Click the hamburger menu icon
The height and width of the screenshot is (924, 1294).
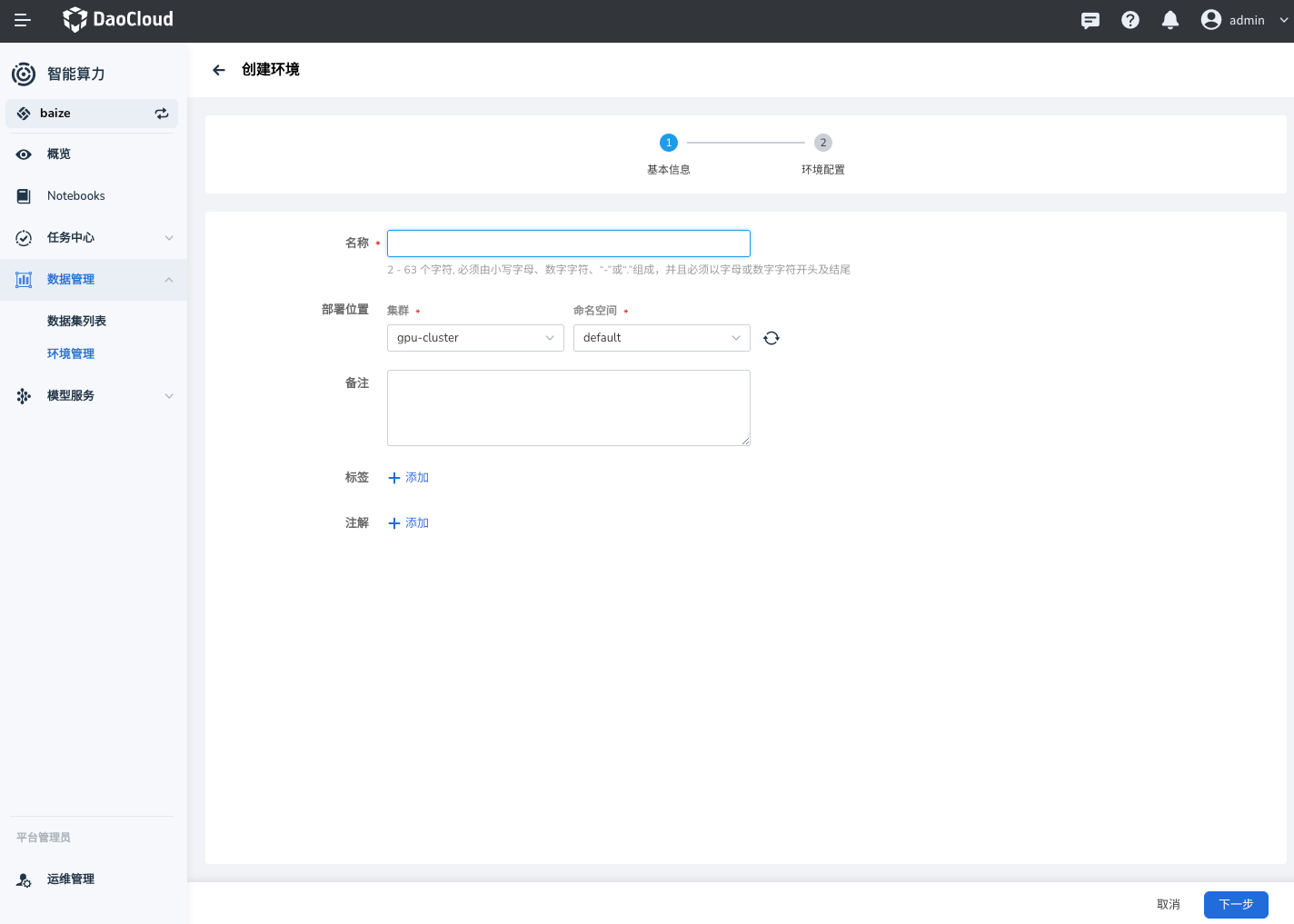(x=23, y=20)
